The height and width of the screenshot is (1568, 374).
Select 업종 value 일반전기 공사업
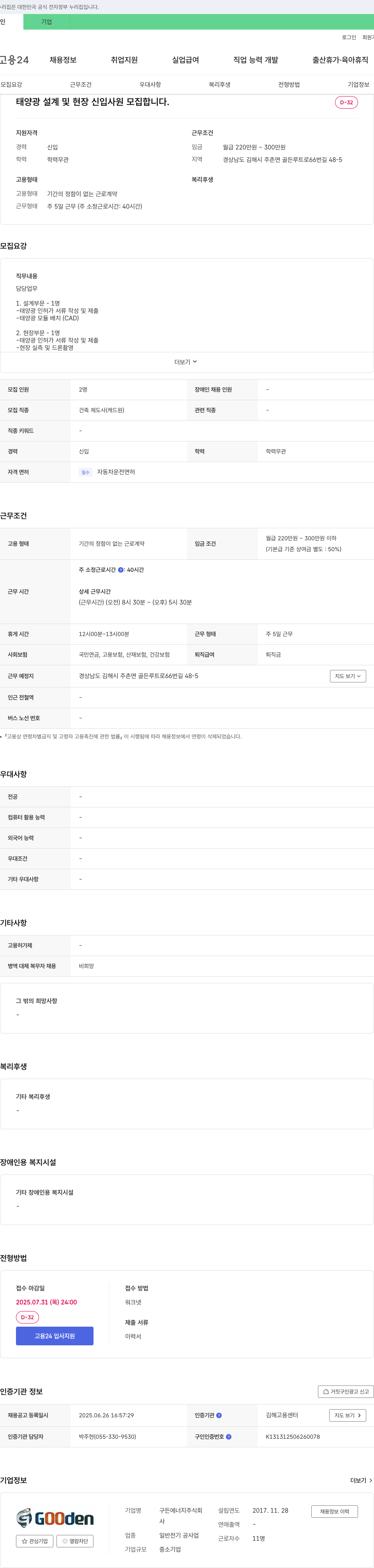[x=178, y=1535]
